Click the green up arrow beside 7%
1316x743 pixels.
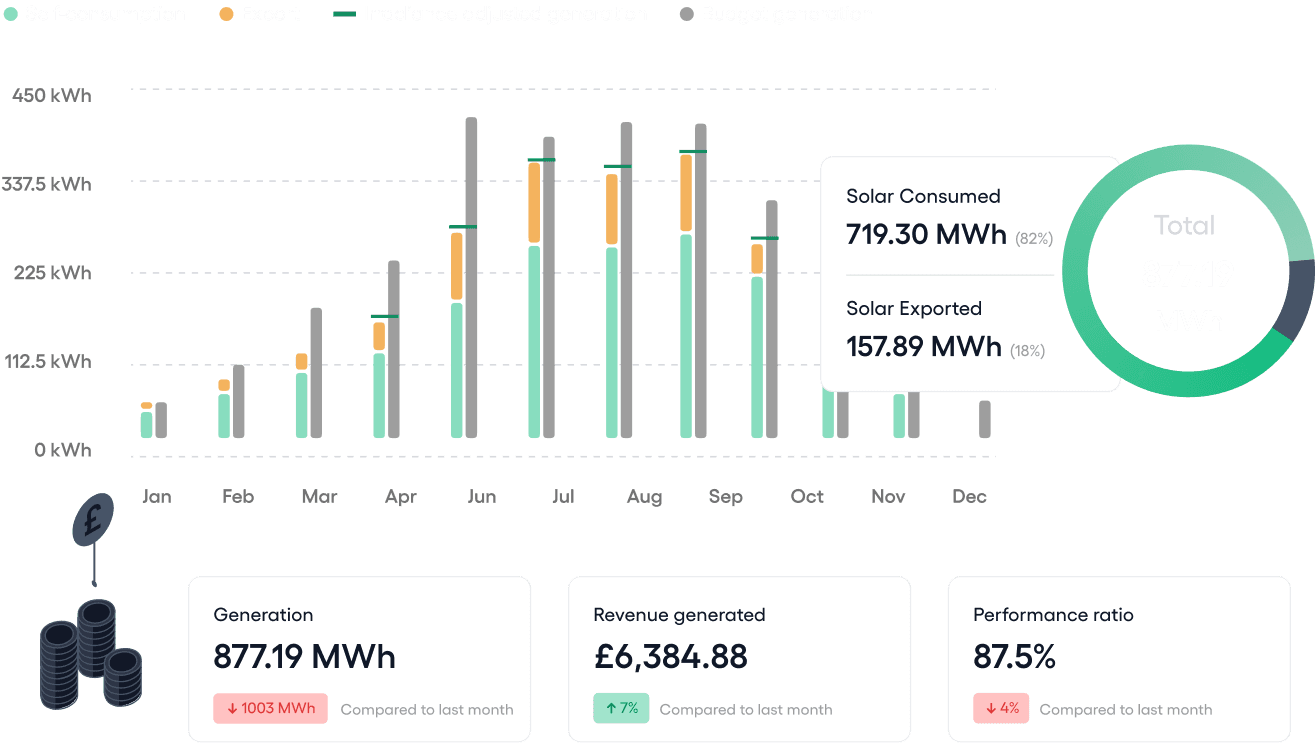coord(611,709)
